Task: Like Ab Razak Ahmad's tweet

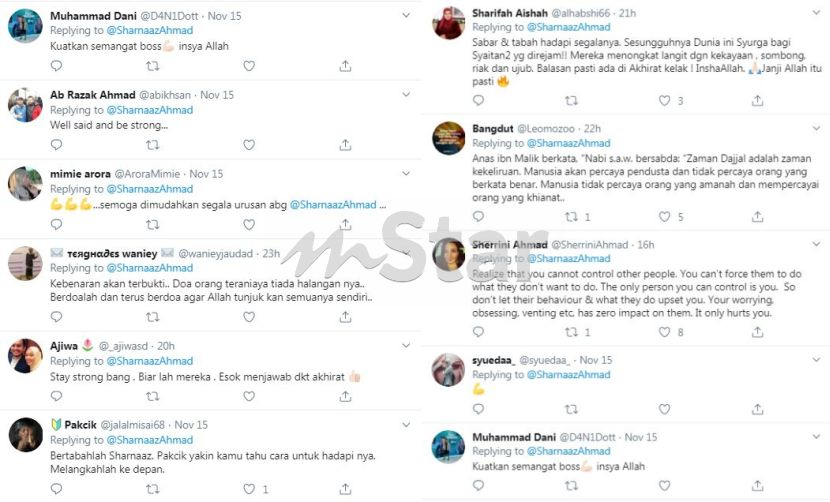Action: click(249, 145)
